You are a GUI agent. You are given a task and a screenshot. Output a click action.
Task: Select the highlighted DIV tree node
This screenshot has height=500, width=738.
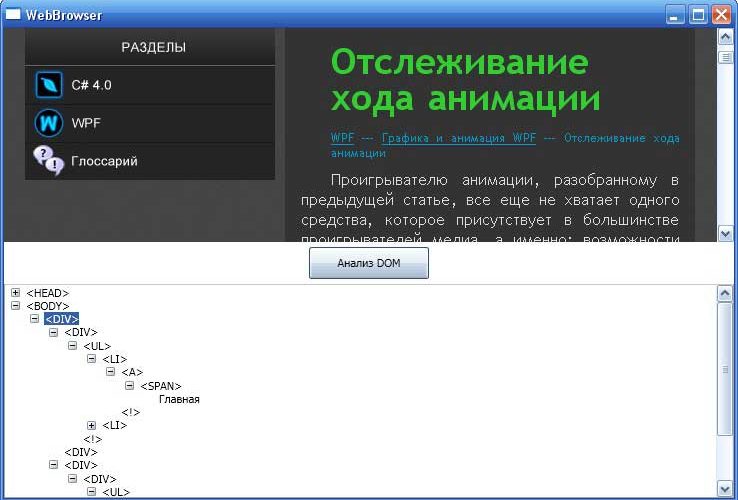pos(61,319)
